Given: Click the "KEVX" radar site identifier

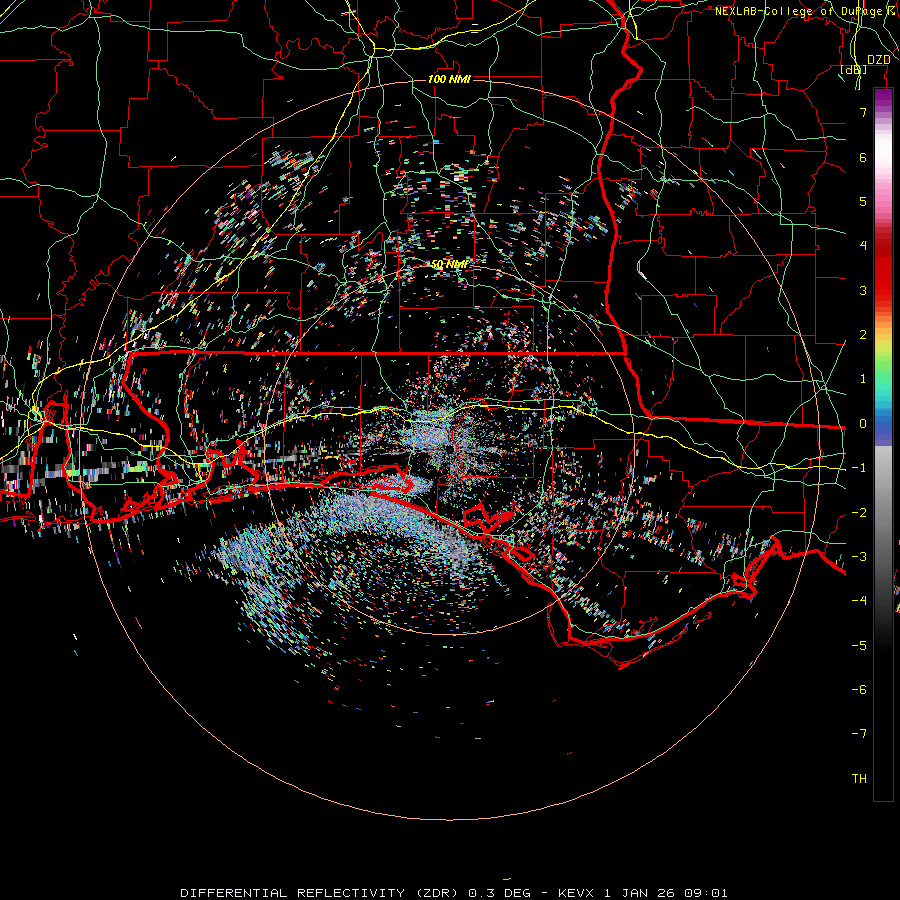Looking at the screenshot, I should click(x=577, y=893).
